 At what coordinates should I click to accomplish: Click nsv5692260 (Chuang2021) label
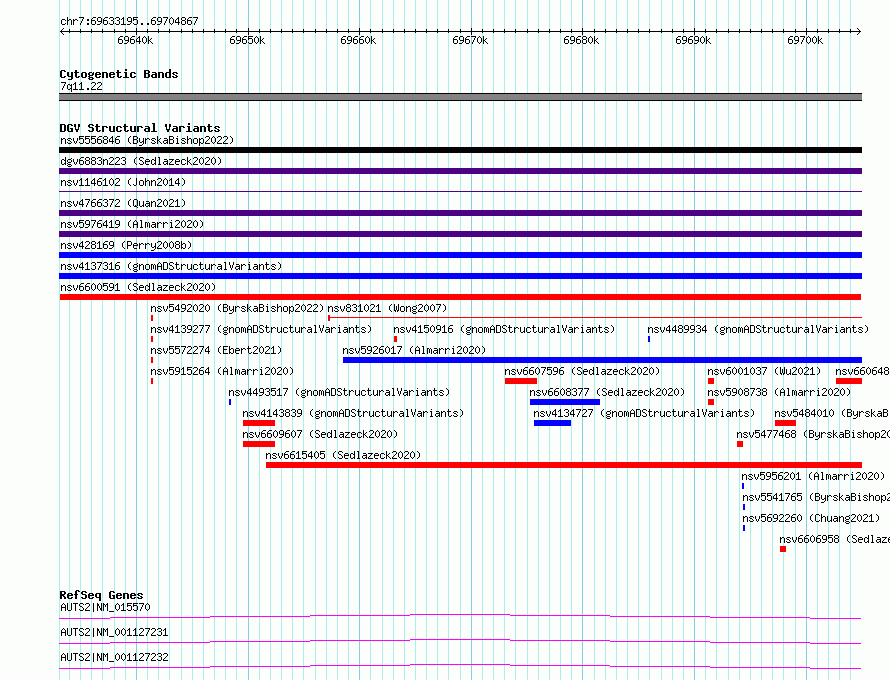[x=811, y=518]
